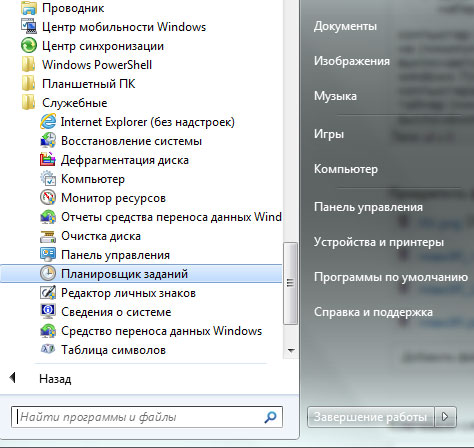
Task: Click the back arrow next to Назад
Action: tap(13, 378)
